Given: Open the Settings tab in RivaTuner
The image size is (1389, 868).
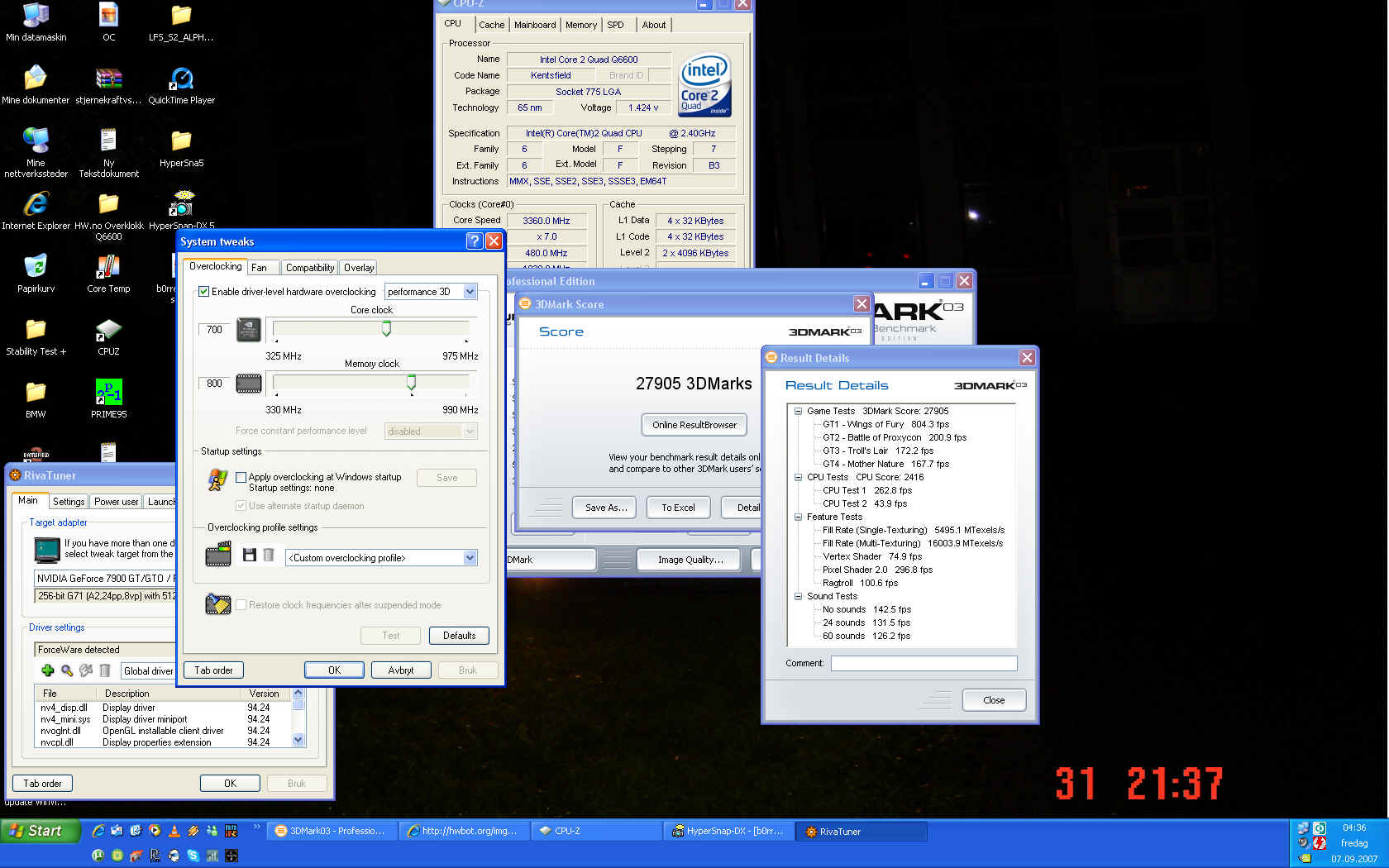Looking at the screenshot, I should [68, 502].
